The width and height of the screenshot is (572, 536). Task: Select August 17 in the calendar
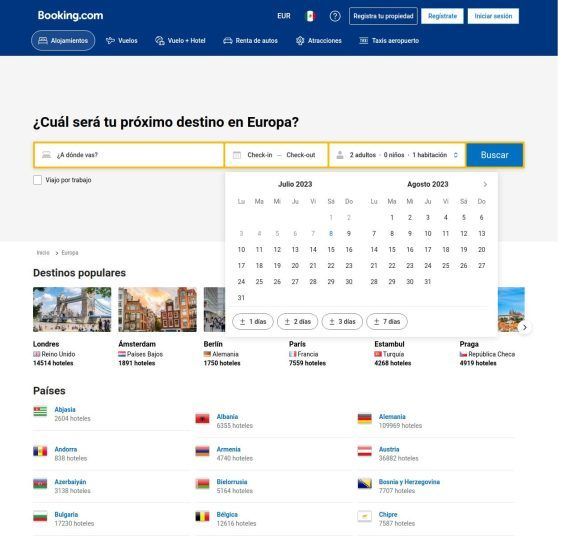(x=428, y=250)
